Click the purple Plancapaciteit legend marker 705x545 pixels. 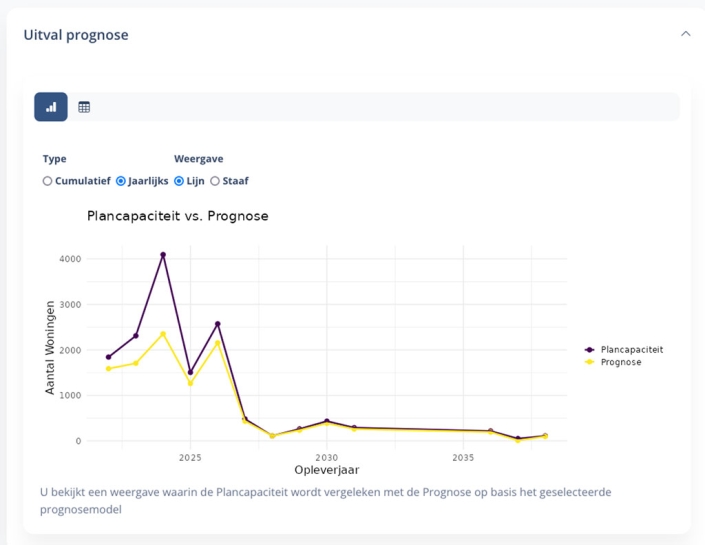pos(590,350)
